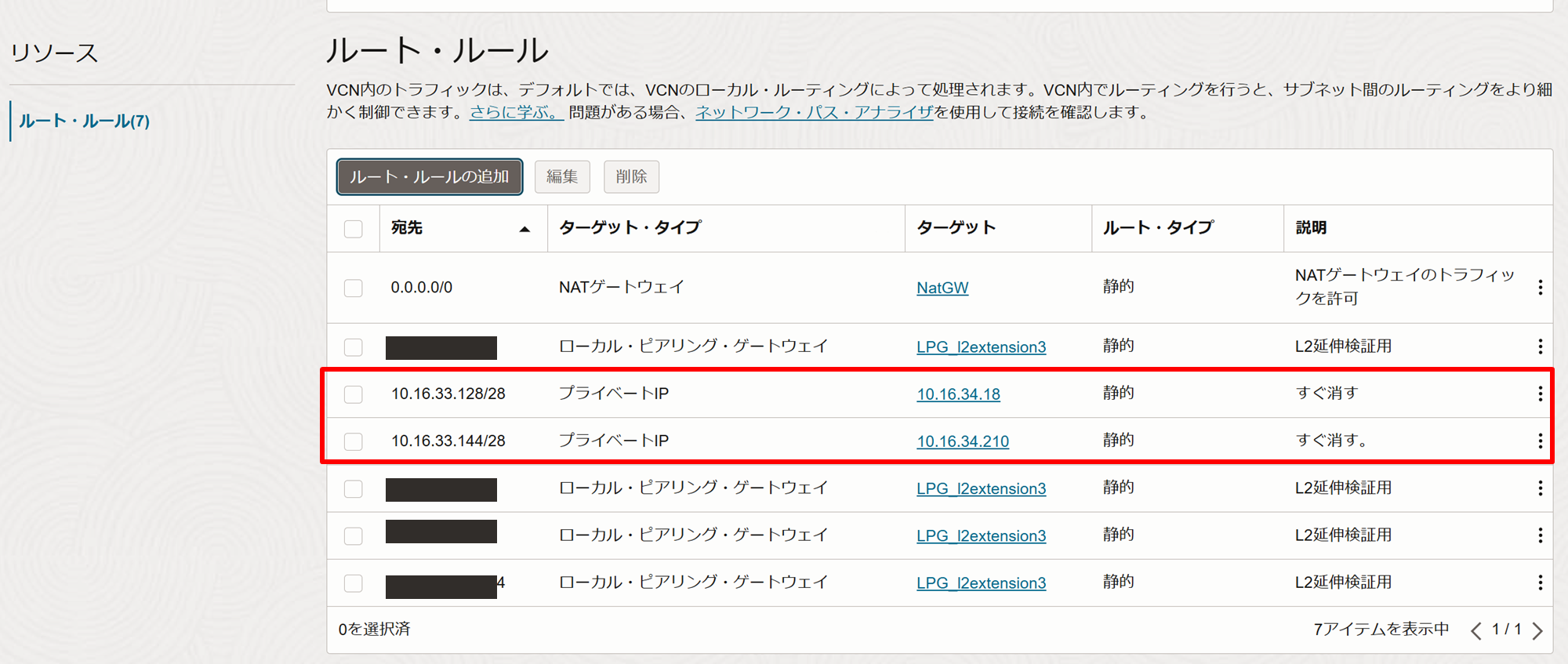The width and height of the screenshot is (1568, 664).
Task: Click the 10.16.33.144/28 destination cell
Action: (448, 441)
